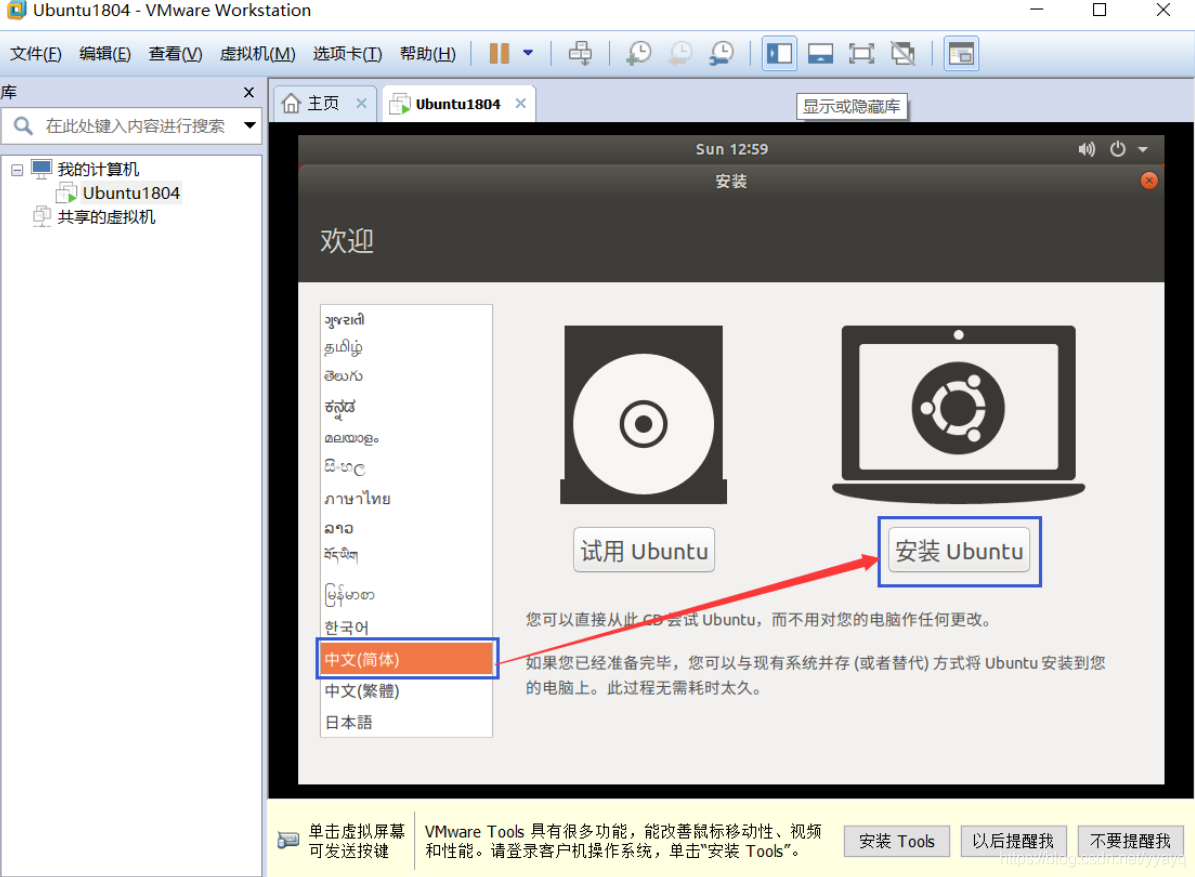The width and height of the screenshot is (1195, 877).
Task: Open the library search dropdown arrow
Action: point(249,126)
